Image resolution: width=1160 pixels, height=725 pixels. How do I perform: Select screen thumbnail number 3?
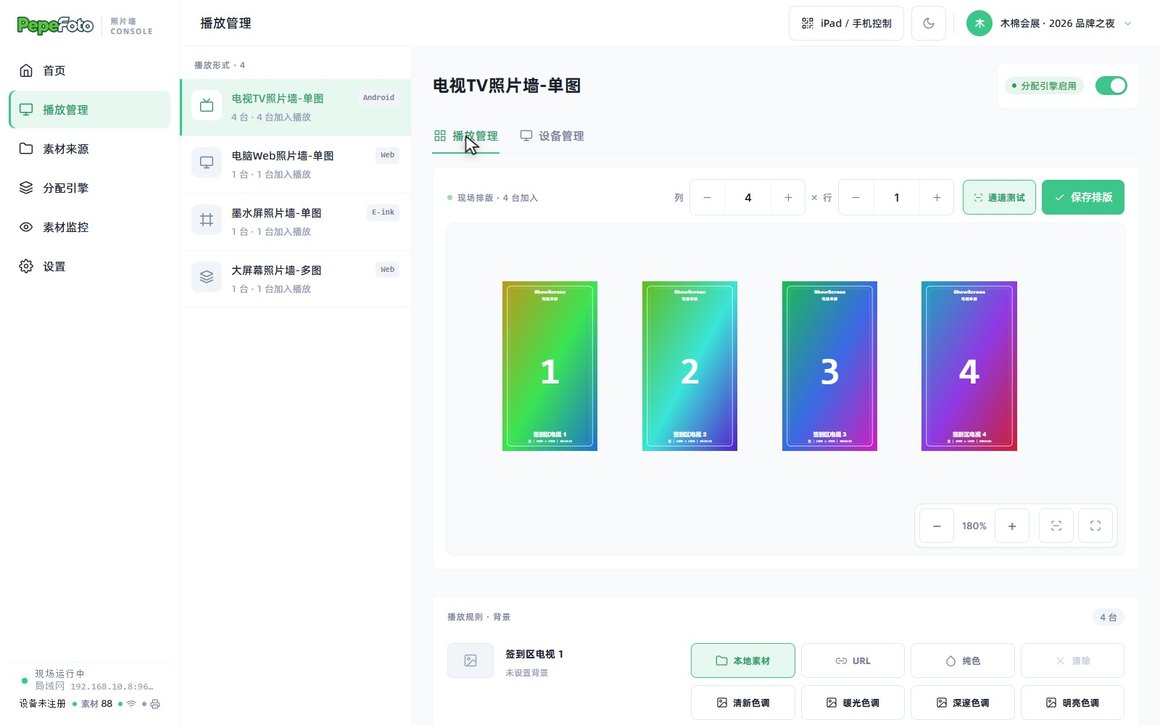[829, 366]
